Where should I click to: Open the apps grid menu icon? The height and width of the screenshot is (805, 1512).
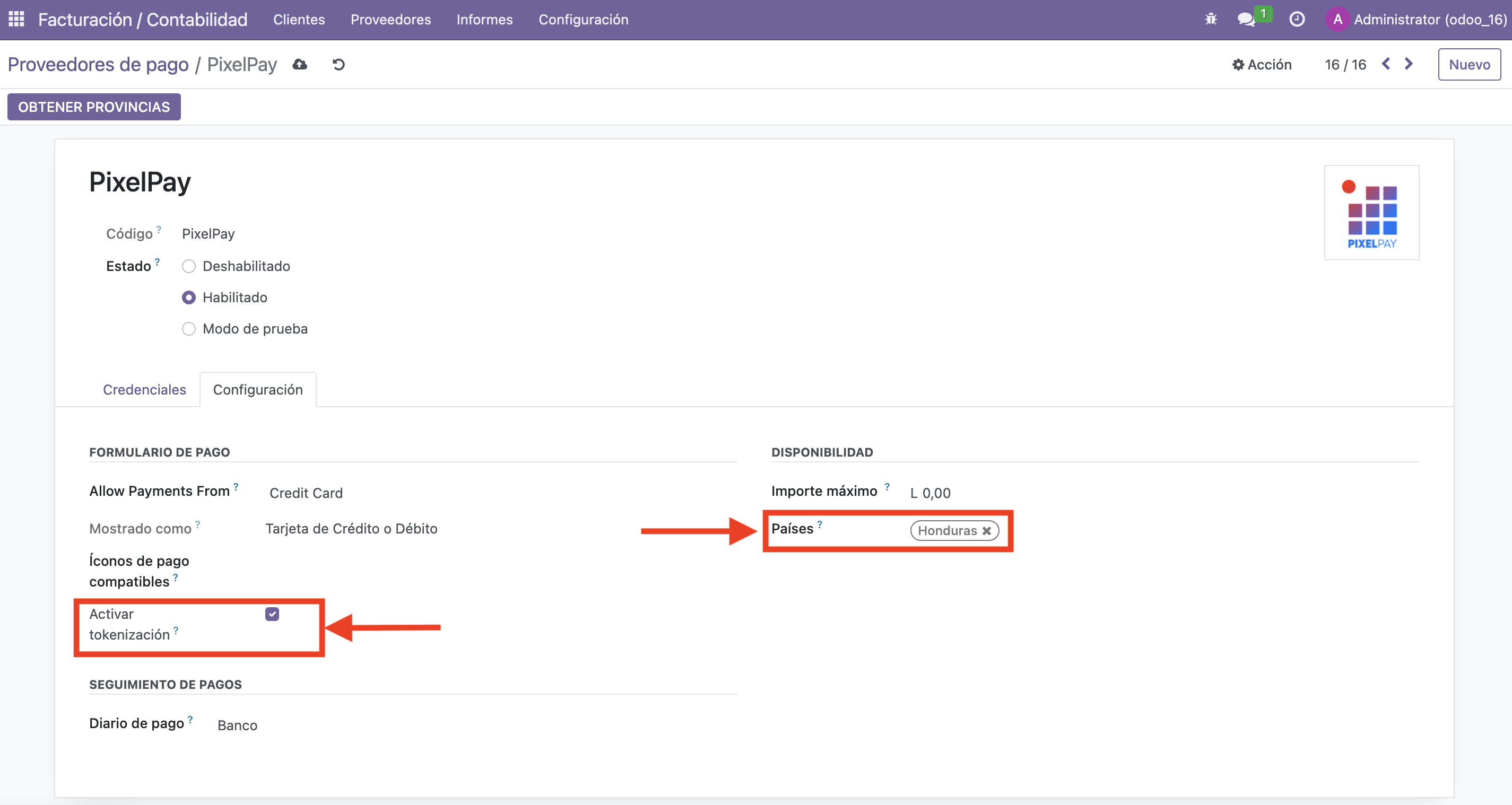click(16, 20)
